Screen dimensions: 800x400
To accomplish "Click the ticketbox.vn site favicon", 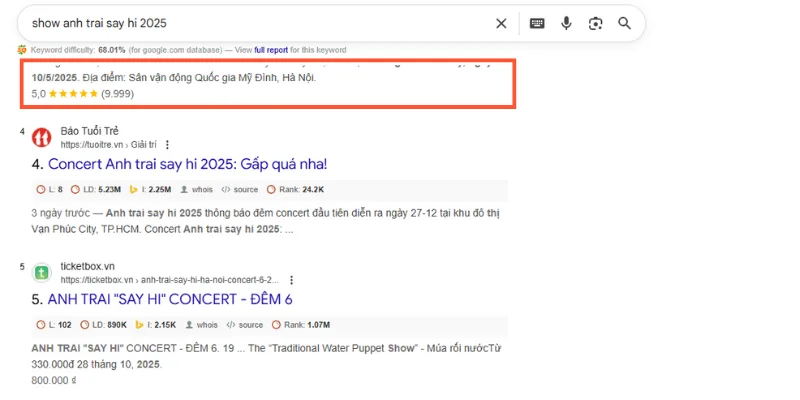I will point(41,272).
